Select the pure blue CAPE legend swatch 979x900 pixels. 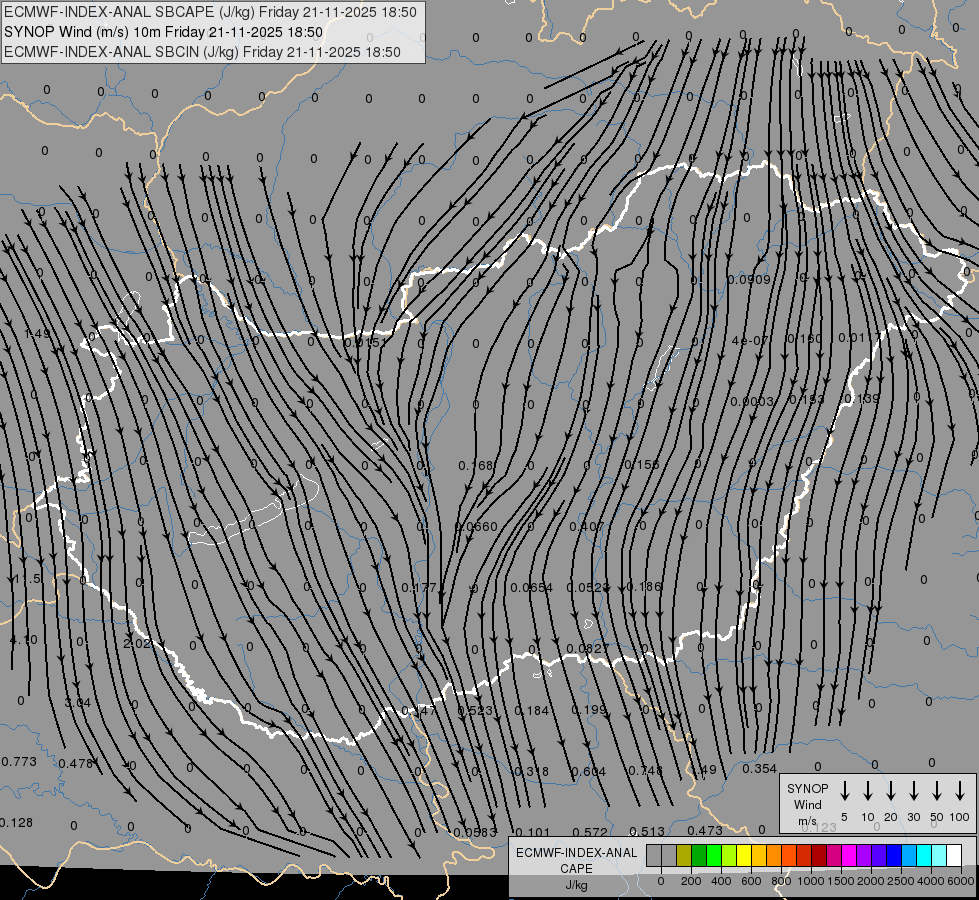(893, 855)
